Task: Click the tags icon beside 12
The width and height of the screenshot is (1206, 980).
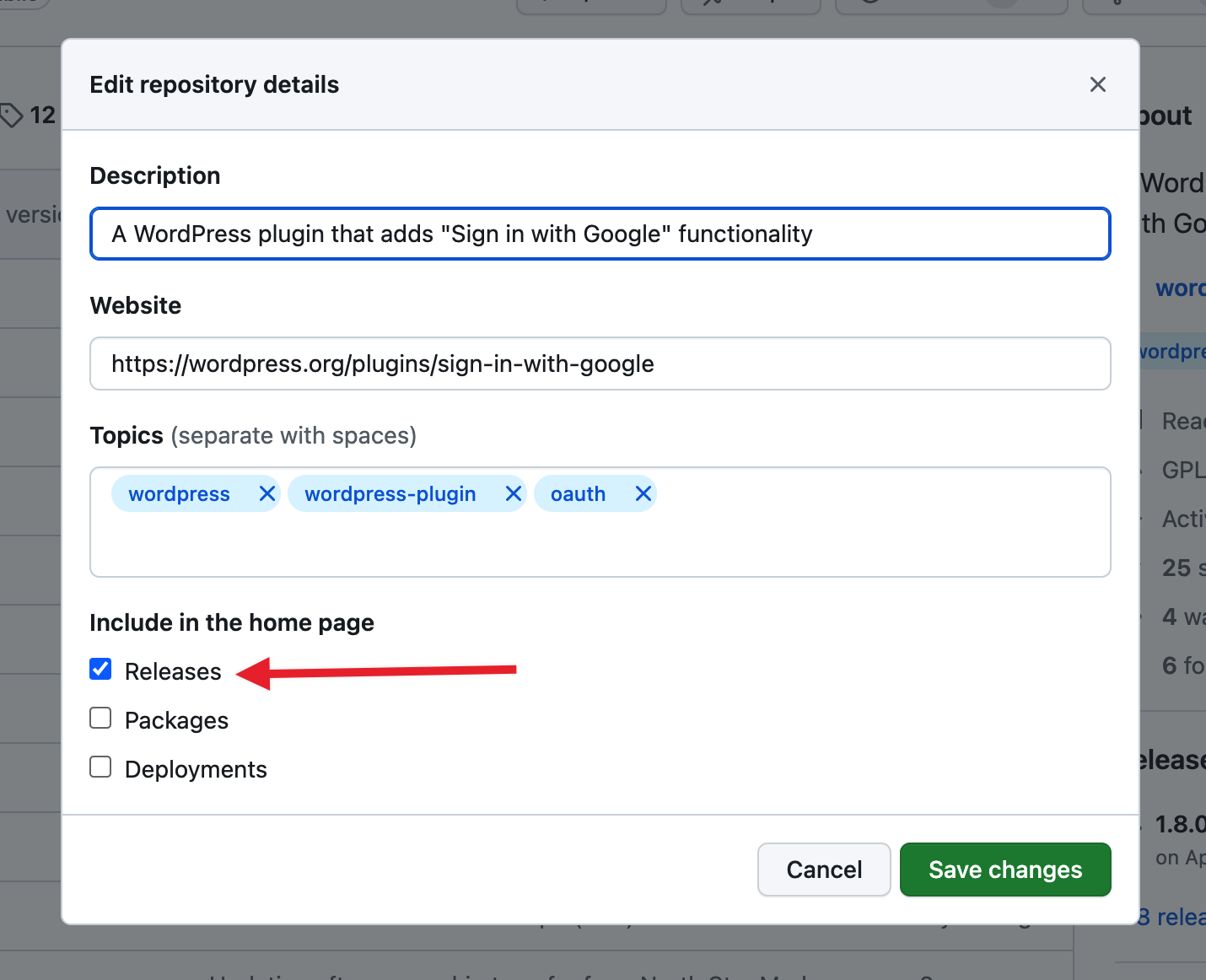Action: tap(12, 115)
